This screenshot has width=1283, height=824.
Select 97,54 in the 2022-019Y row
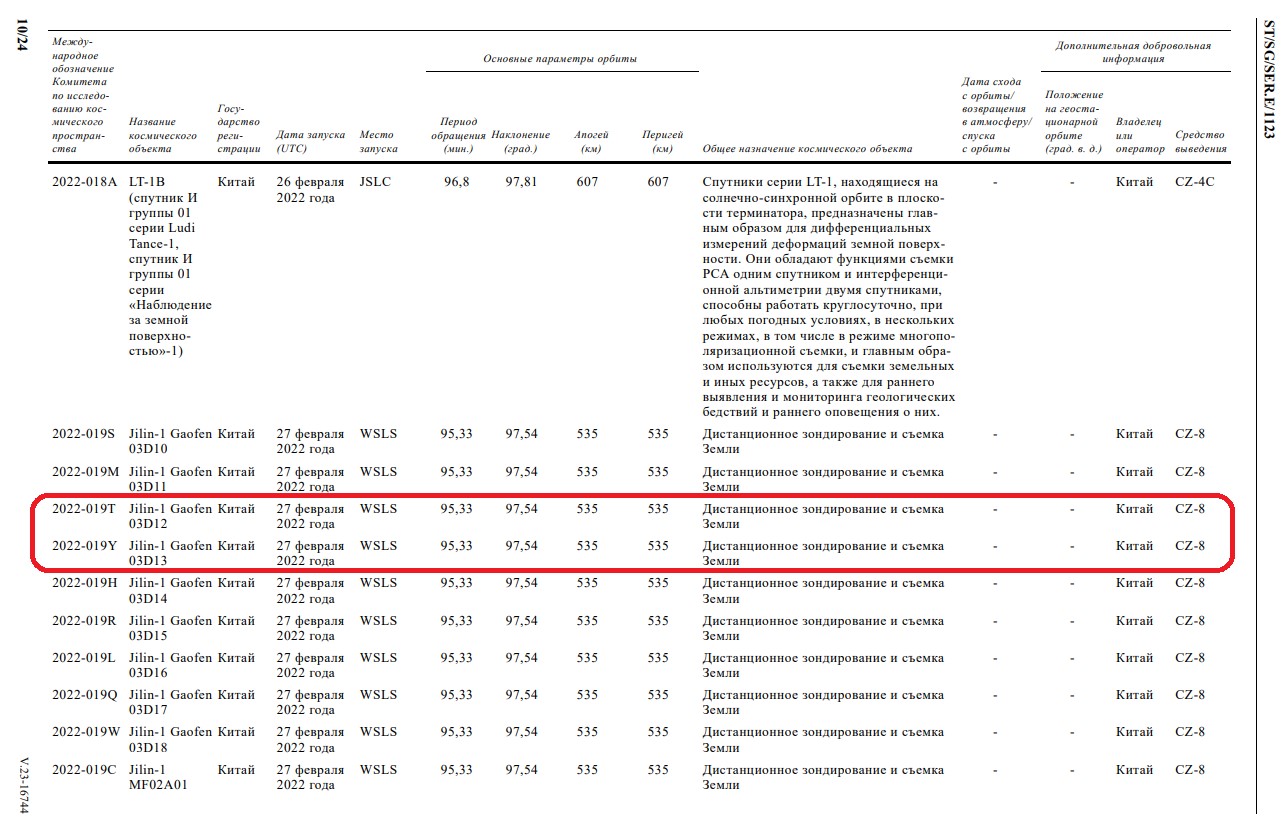pos(521,545)
